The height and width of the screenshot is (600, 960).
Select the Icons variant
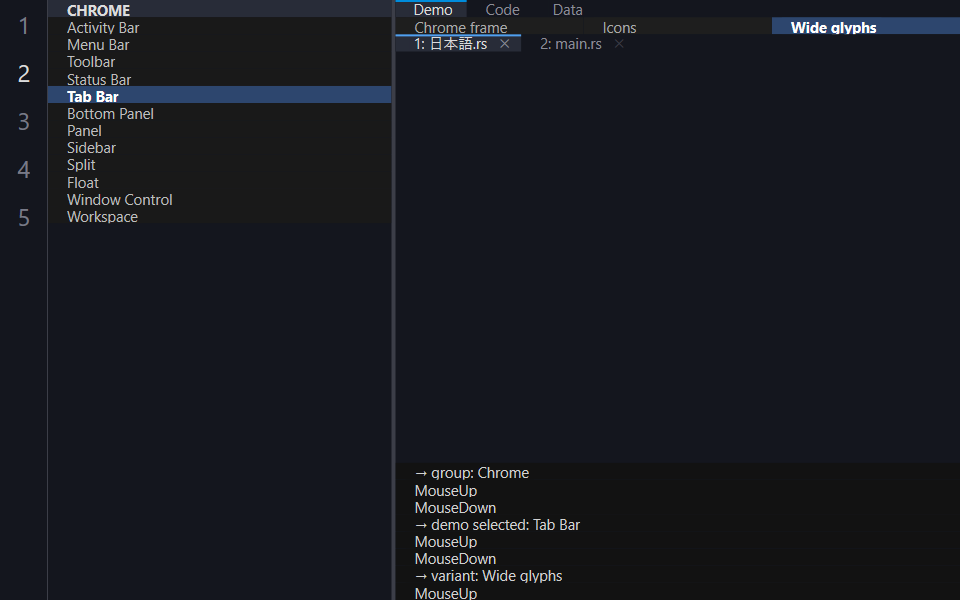(677, 28)
